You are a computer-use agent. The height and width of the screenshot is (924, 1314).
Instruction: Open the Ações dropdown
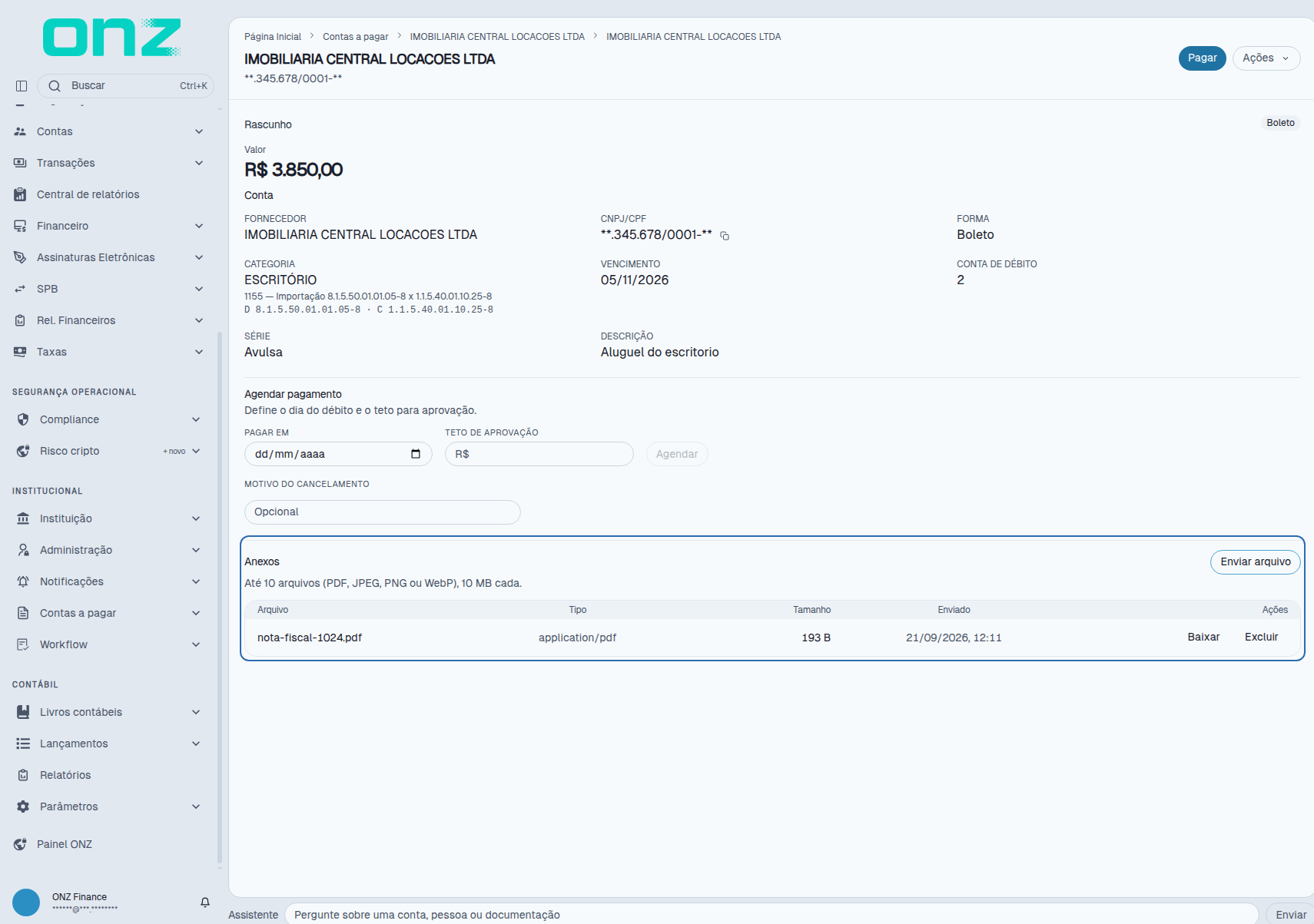[1266, 58]
